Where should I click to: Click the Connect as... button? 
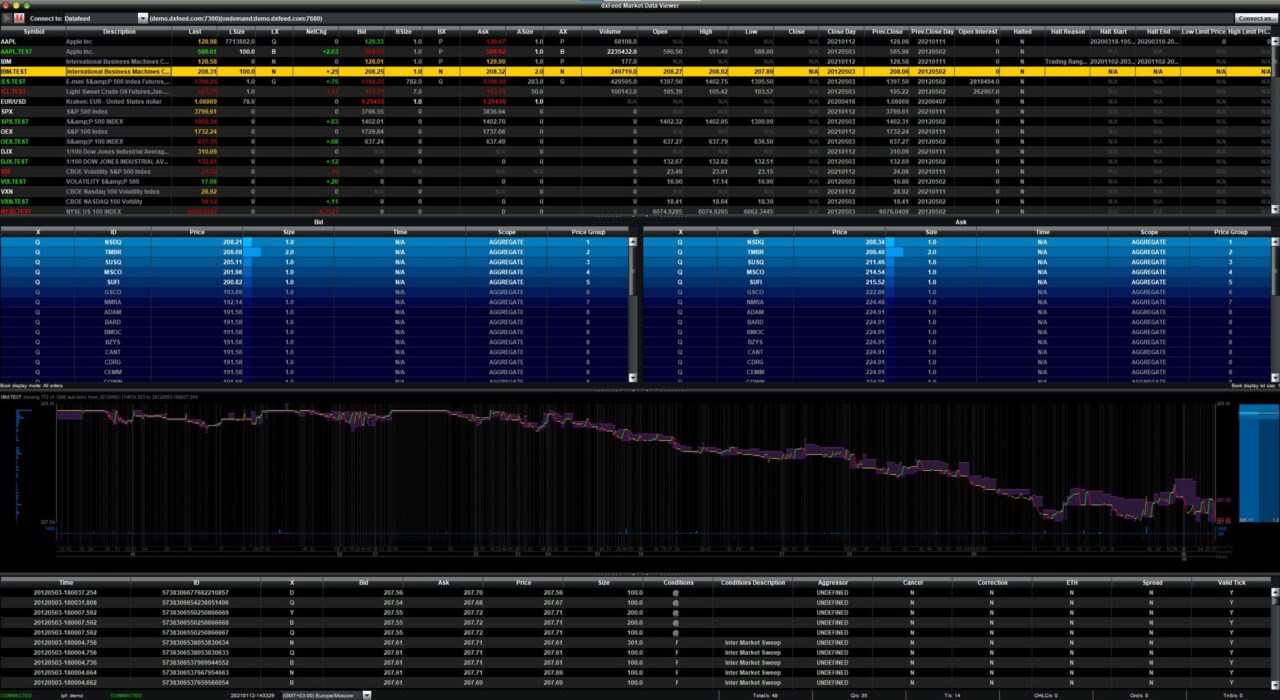(x=1255, y=18)
